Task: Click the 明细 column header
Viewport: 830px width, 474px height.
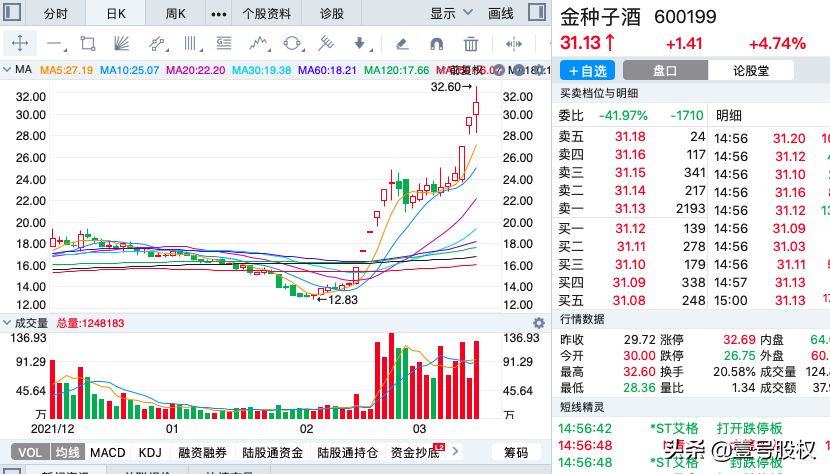Action: [728, 115]
